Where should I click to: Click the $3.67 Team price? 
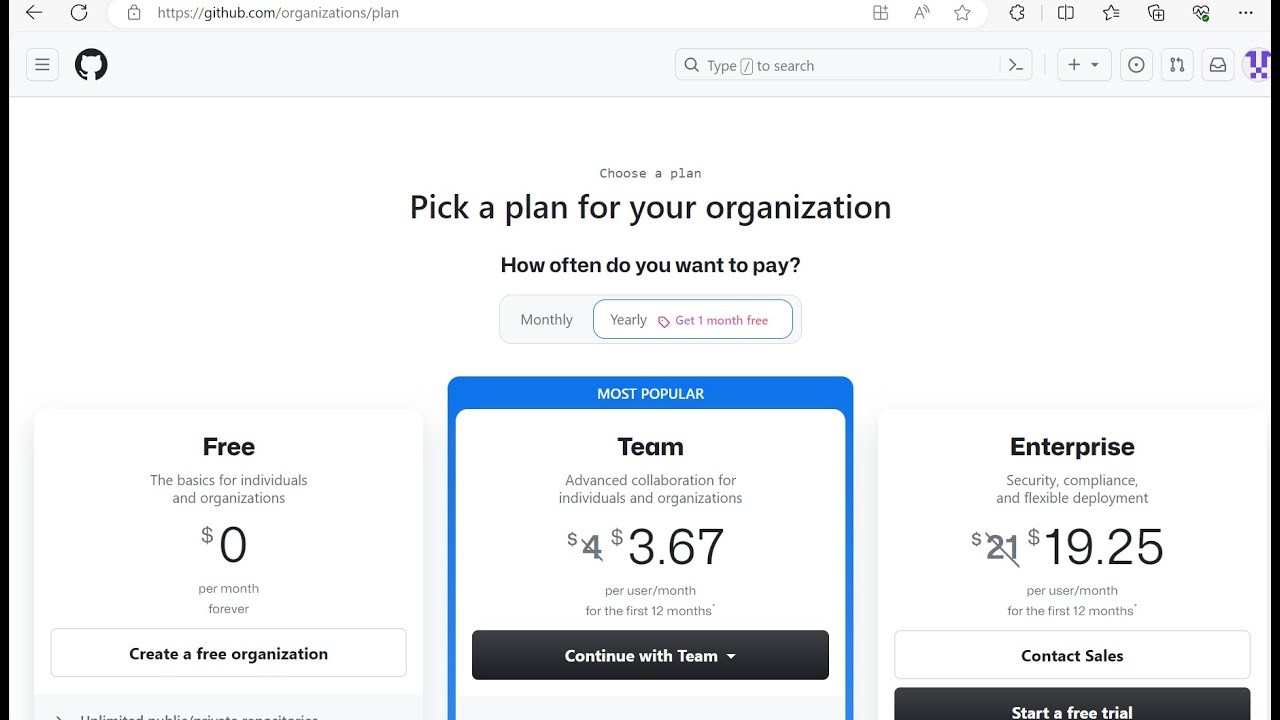point(668,547)
